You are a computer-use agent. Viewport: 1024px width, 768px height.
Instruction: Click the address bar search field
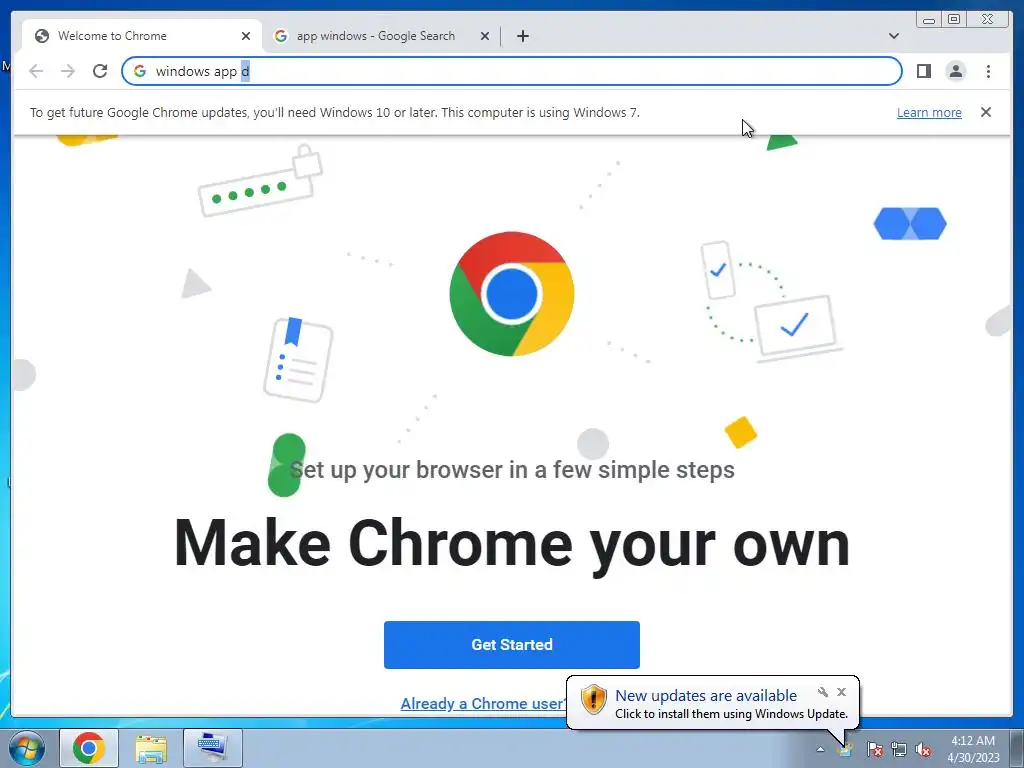point(511,71)
